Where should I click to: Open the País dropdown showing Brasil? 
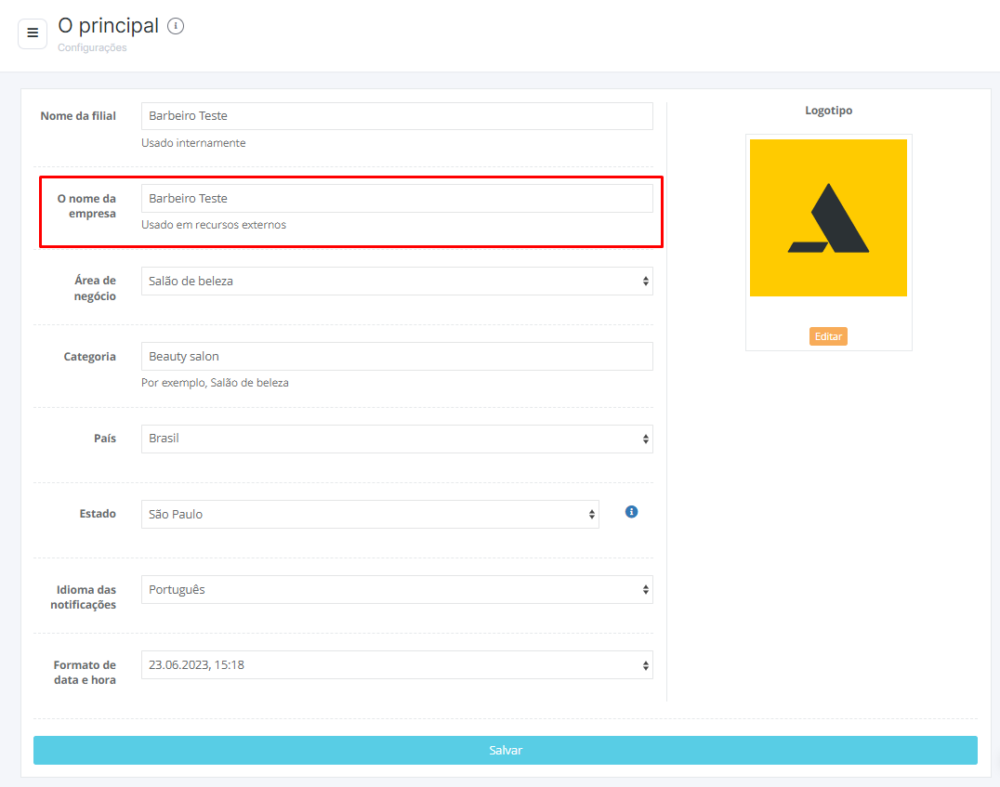[397, 439]
